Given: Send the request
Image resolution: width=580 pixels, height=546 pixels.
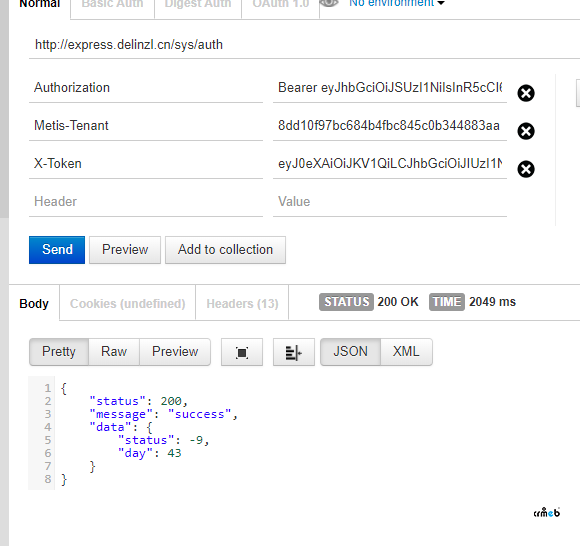Looking at the screenshot, I should [57, 250].
